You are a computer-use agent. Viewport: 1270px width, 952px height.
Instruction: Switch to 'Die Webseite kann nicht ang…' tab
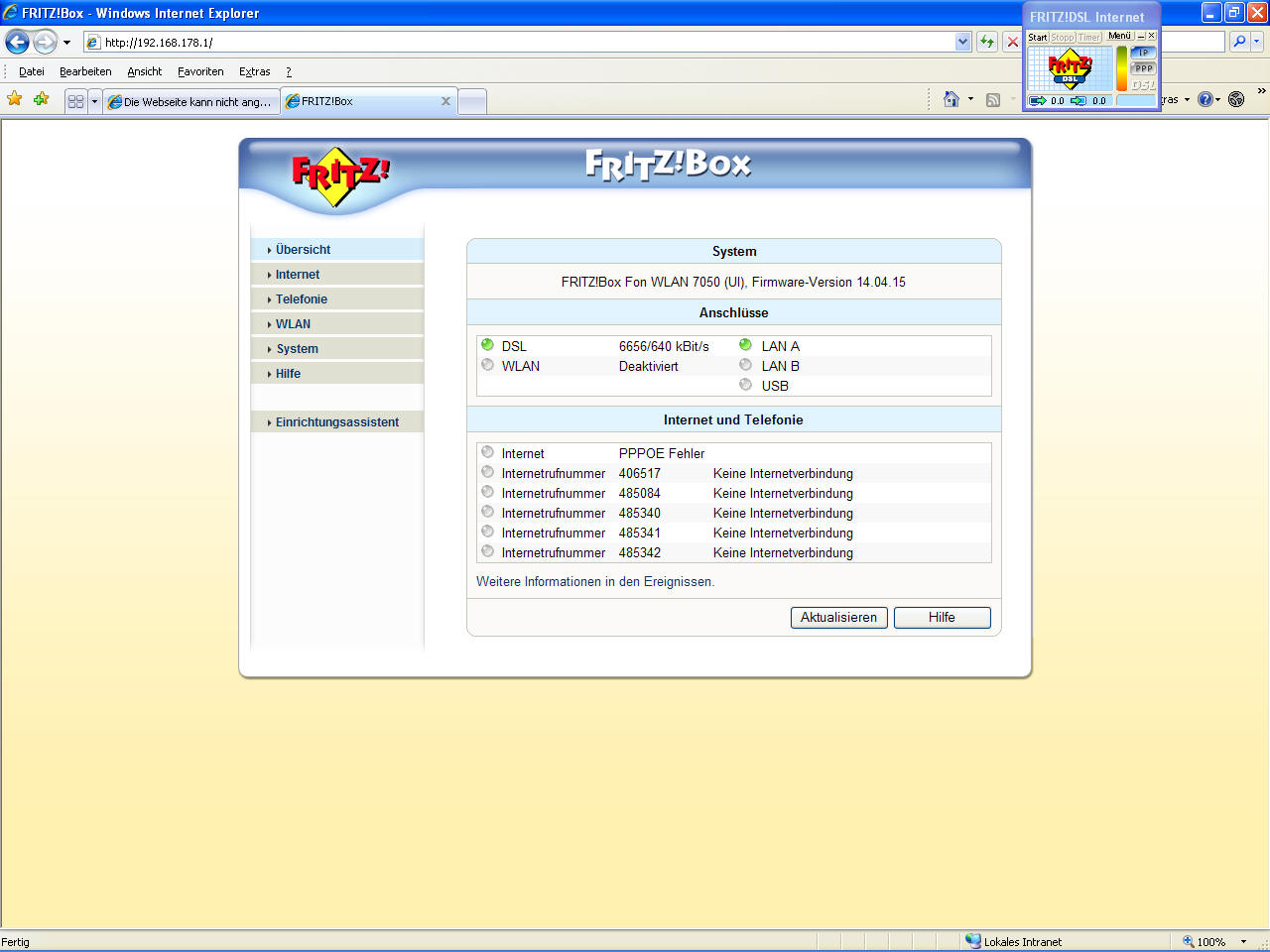(191, 101)
